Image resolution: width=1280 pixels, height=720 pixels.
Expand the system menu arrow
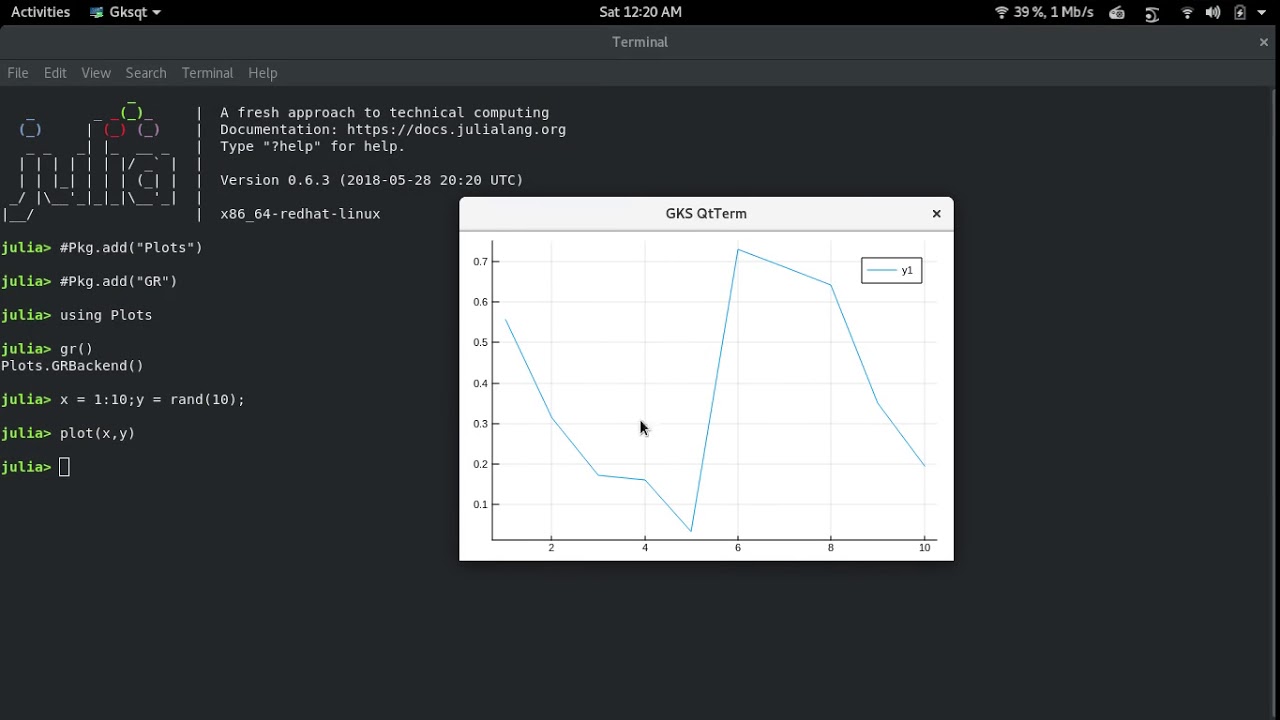pos(1262,13)
